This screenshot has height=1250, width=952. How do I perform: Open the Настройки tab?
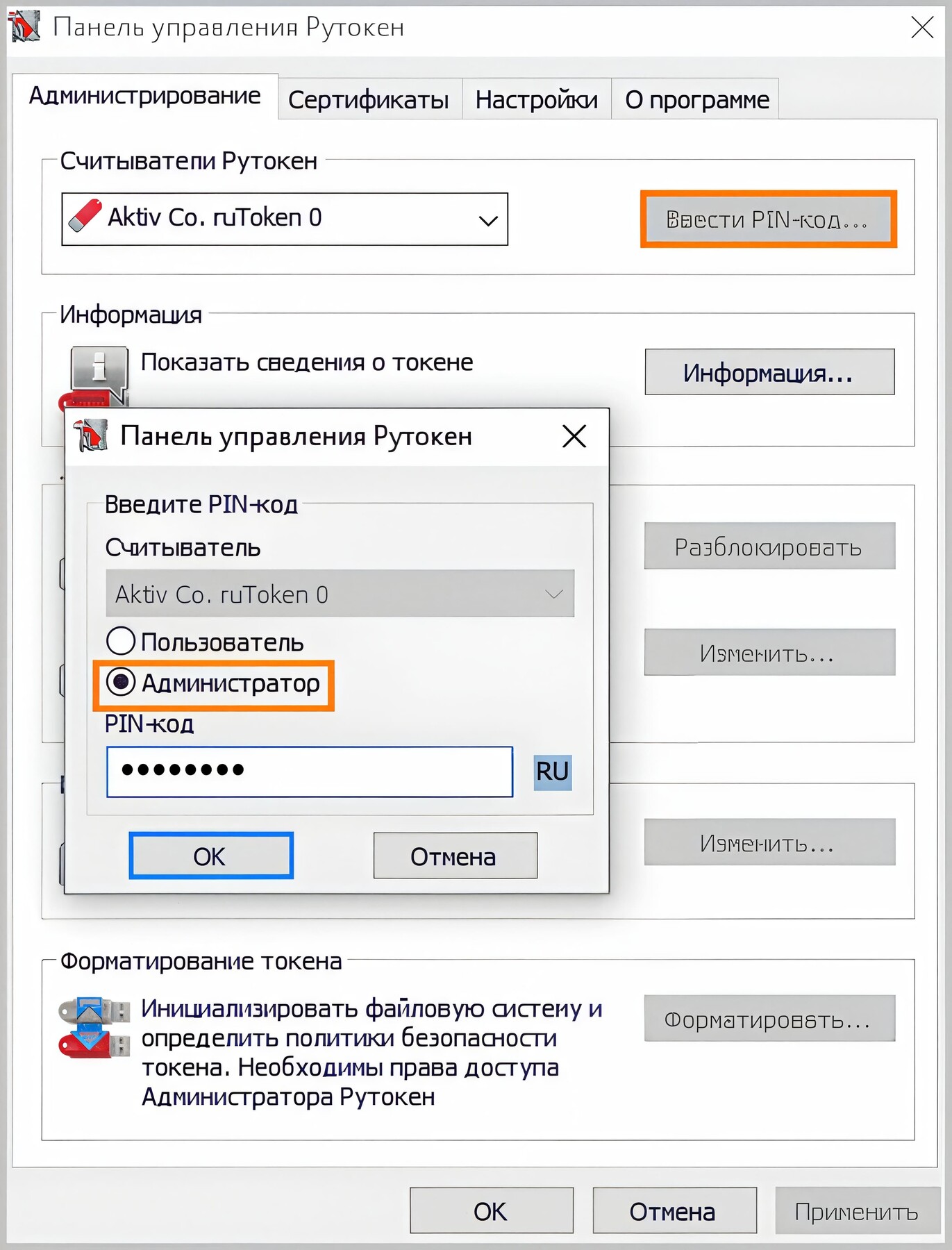pos(536,100)
